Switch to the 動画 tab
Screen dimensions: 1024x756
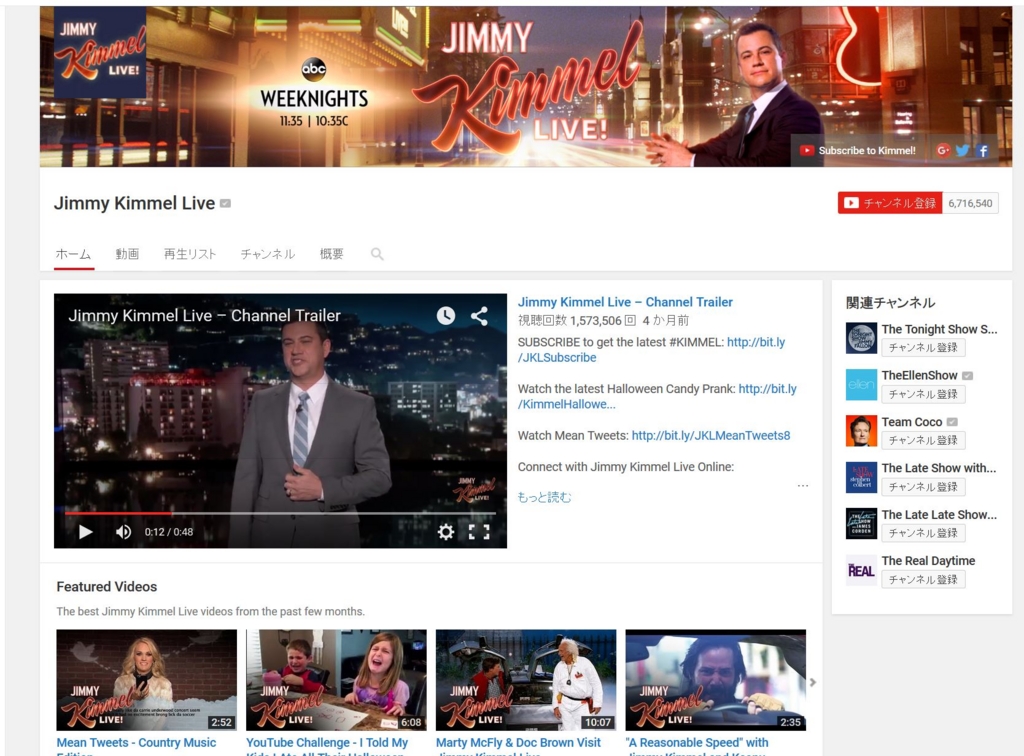coord(127,254)
